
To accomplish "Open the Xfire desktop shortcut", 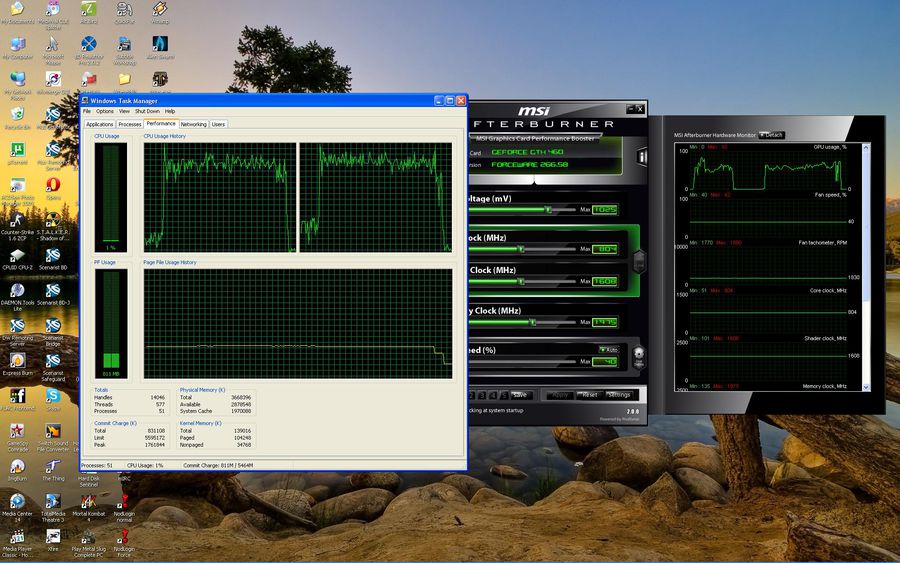I will pos(53,539).
